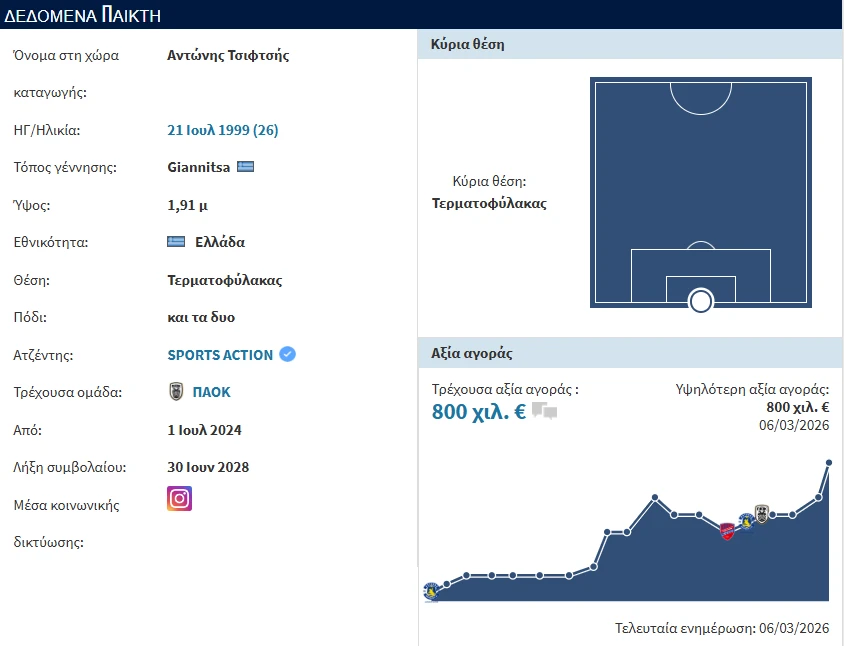This screenshot has width=844, height=646.
Task: Click the black-white PAOK crest on chart
Action: tap(761, 514)
